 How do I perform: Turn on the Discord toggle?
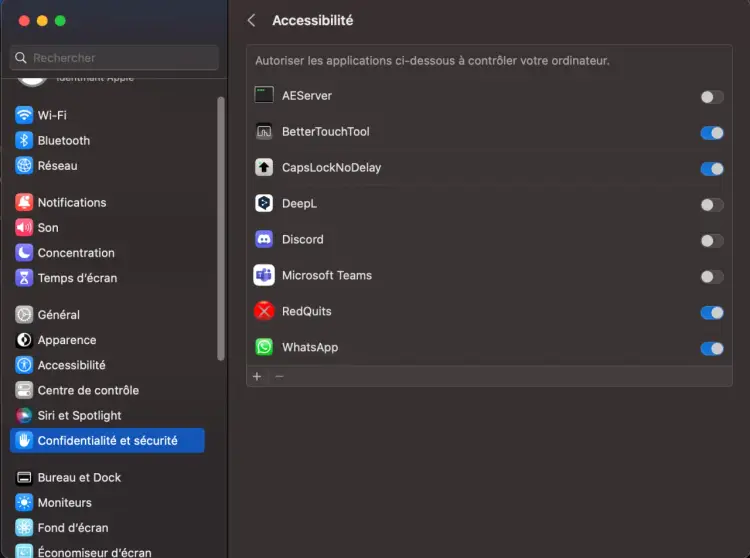(712, 241)
